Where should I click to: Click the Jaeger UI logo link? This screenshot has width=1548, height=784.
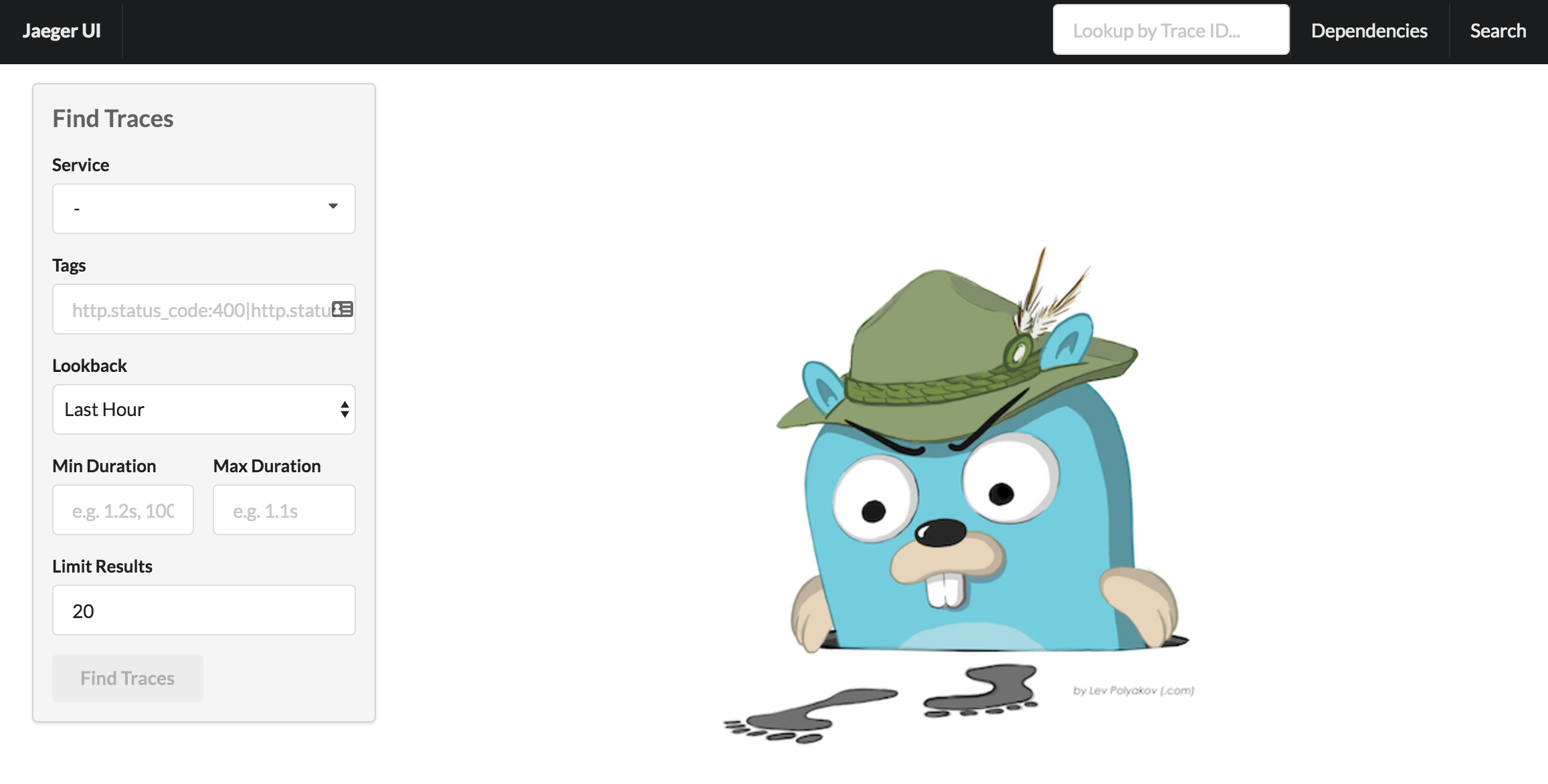click(62, 31)
